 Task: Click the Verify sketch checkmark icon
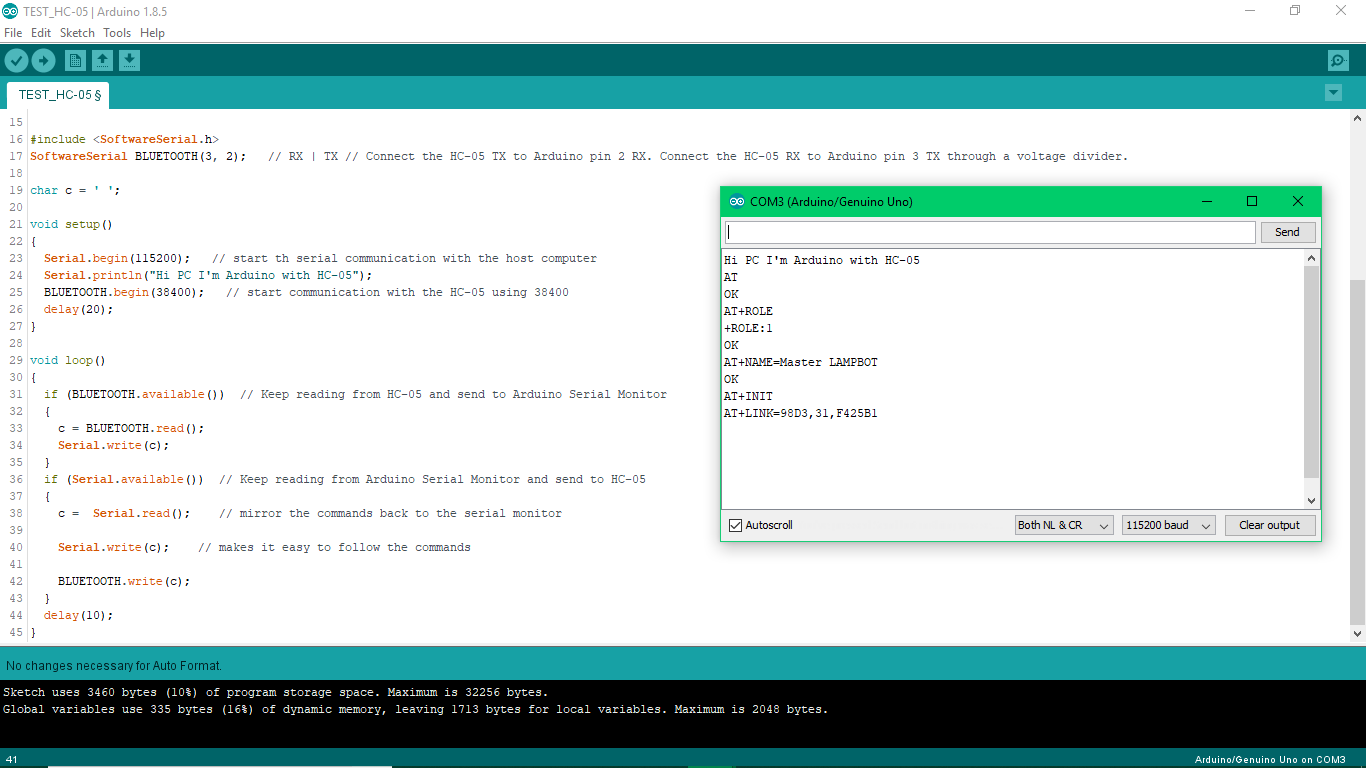16,61
